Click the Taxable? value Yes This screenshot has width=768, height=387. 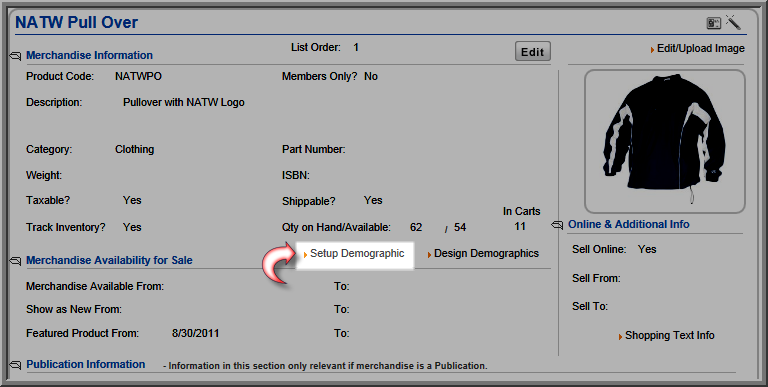132,200
